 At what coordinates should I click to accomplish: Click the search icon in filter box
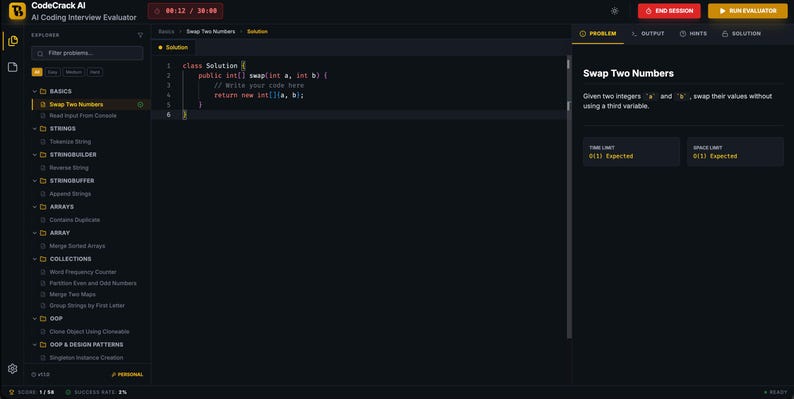point(41,53)
